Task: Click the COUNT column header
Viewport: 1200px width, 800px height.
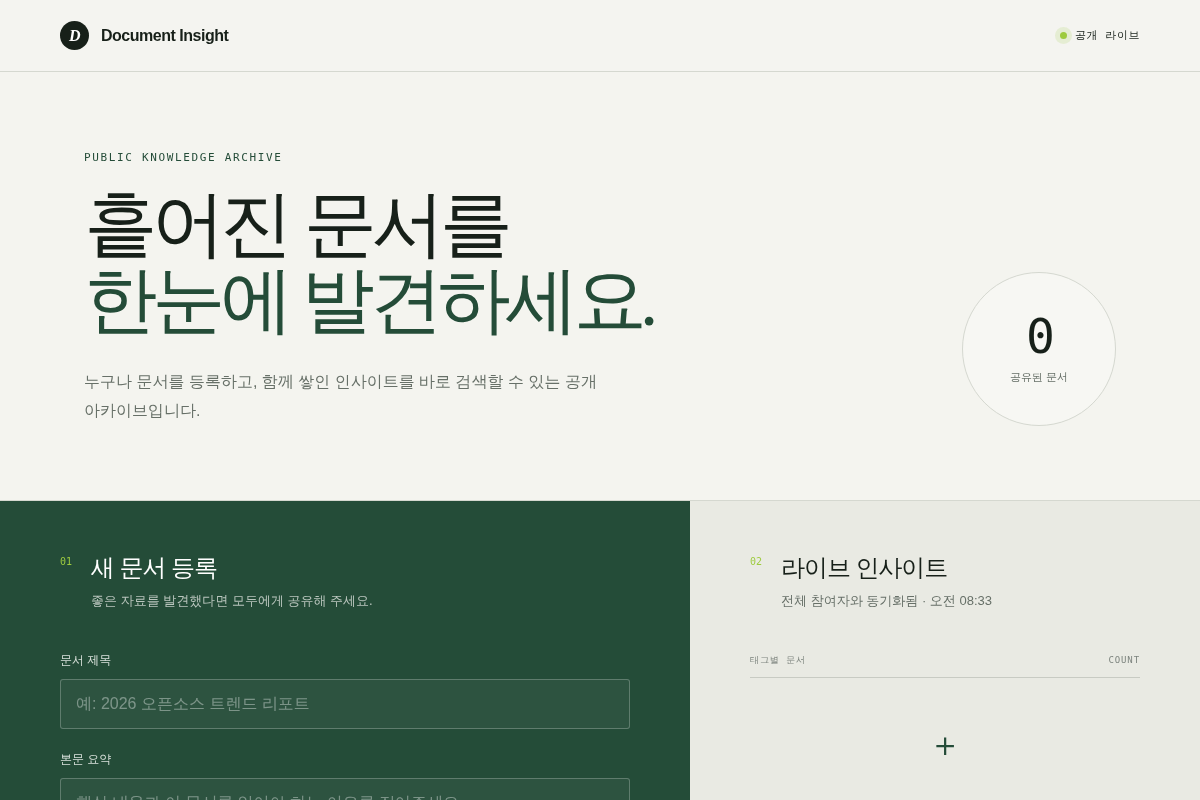Action: [1124, 660]
